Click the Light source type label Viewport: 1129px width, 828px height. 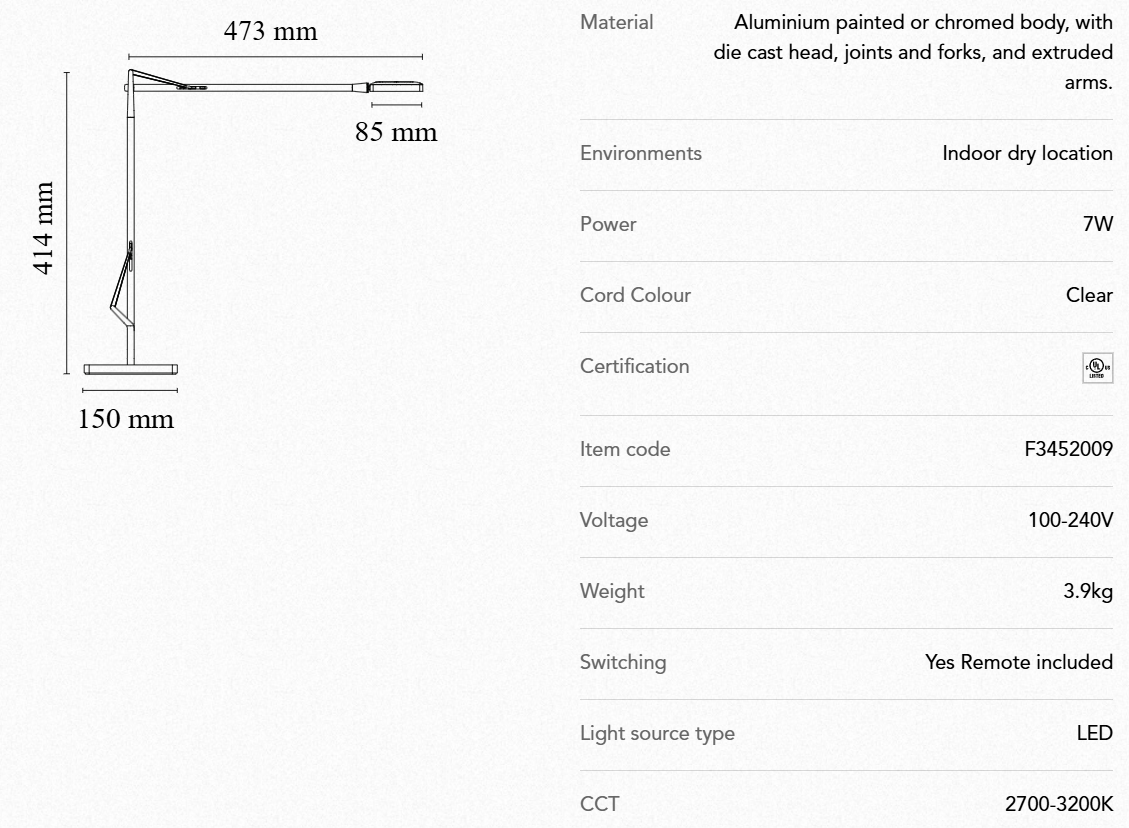click(x=657, y=734)
